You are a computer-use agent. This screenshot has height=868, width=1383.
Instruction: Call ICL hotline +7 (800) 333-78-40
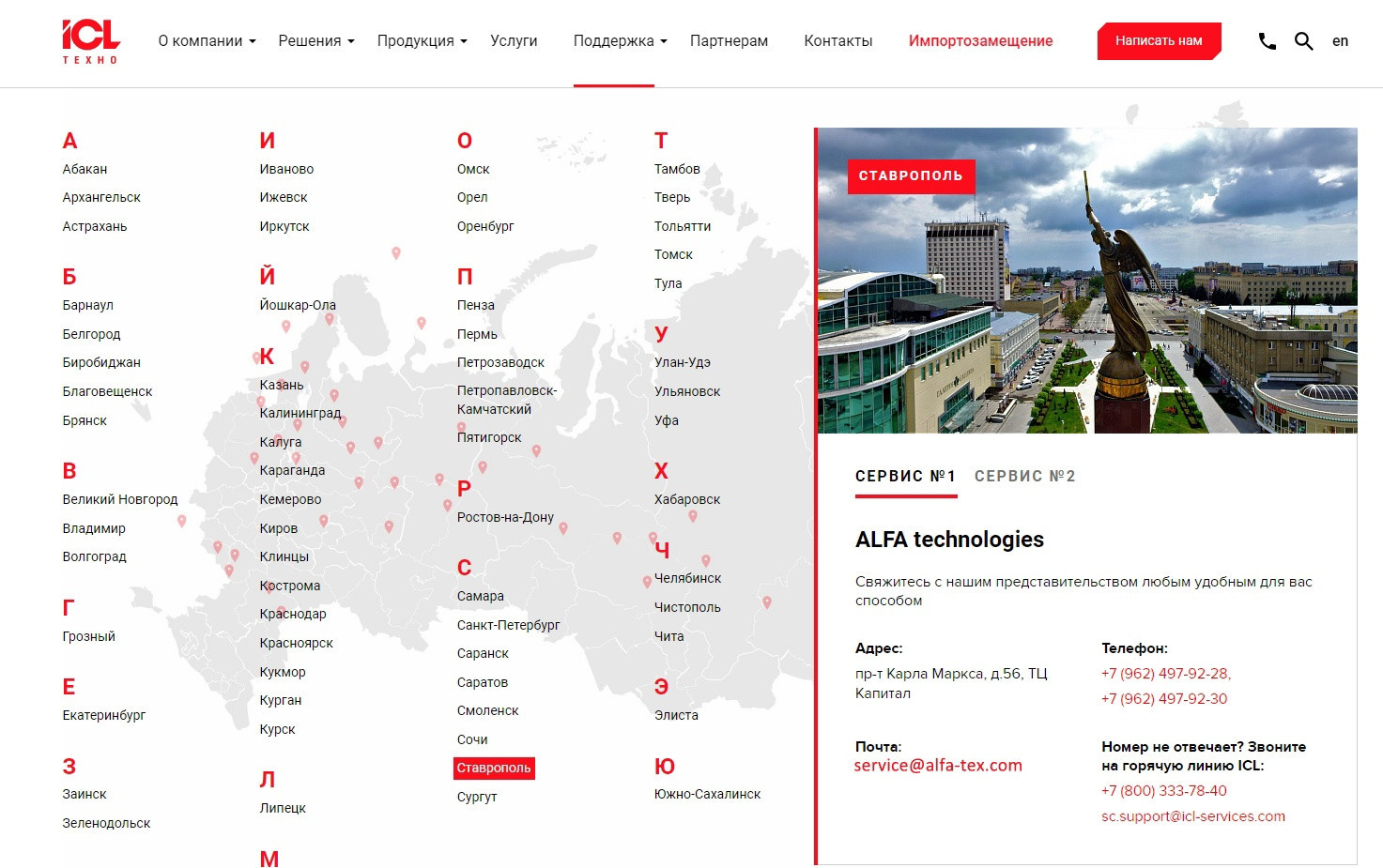pos(1164,791)
